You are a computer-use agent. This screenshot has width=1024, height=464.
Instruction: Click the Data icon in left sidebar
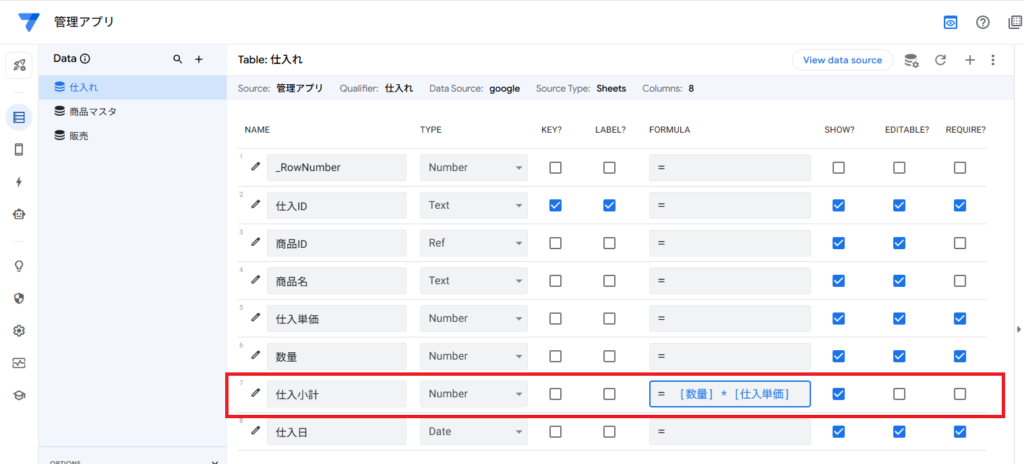click(19, 118)
